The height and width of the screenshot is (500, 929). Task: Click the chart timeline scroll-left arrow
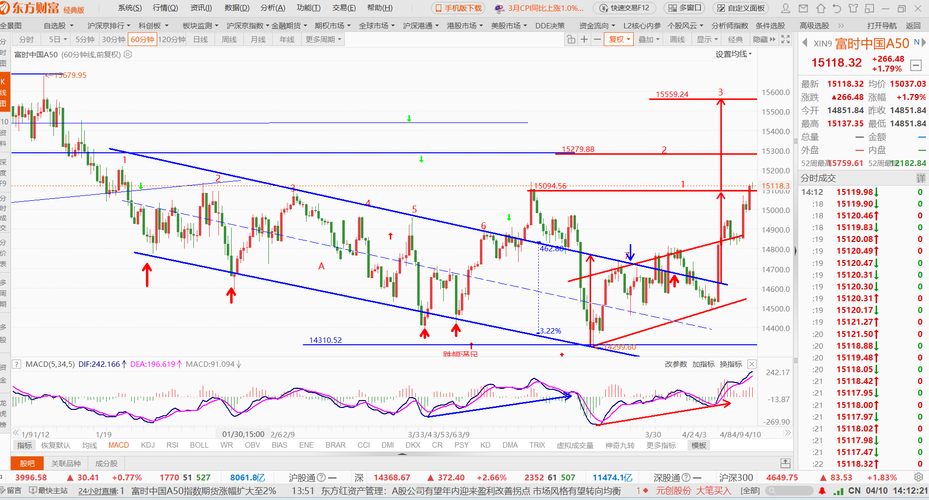point(16,433)
